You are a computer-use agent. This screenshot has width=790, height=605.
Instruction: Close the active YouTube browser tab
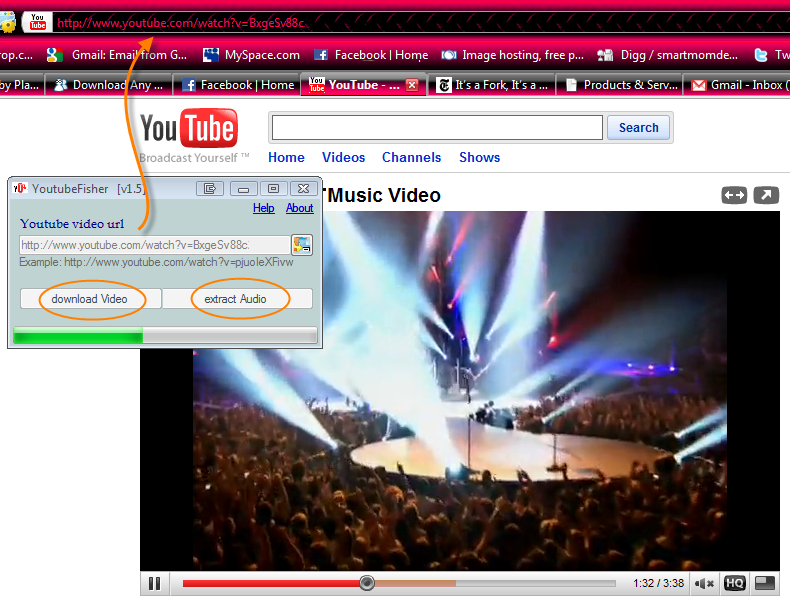pyautogui.click(x=412, y=86)
